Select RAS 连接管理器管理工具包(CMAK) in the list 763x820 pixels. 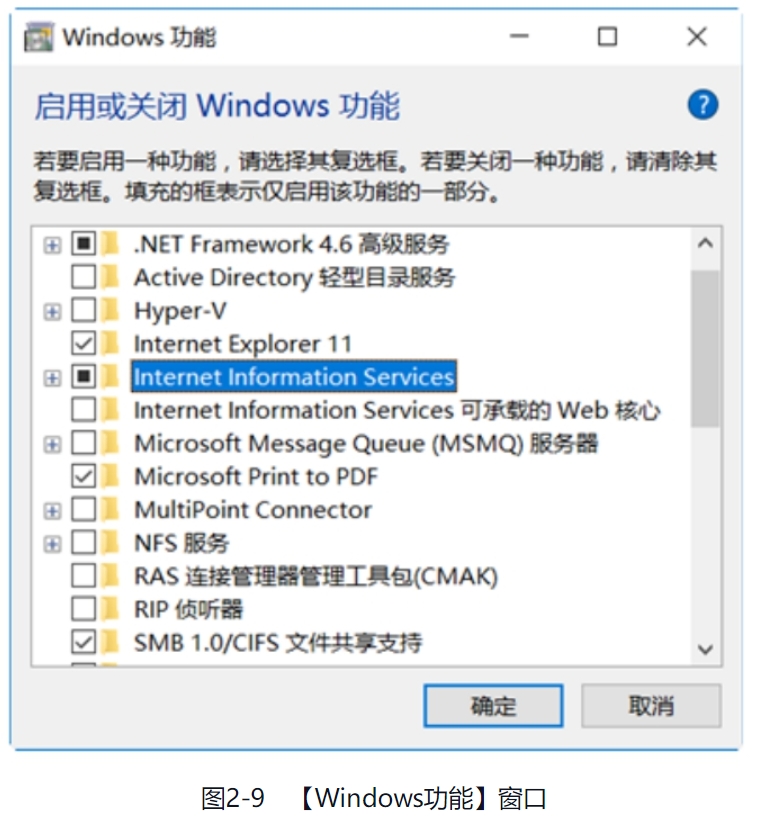click(x=315, y=576)
